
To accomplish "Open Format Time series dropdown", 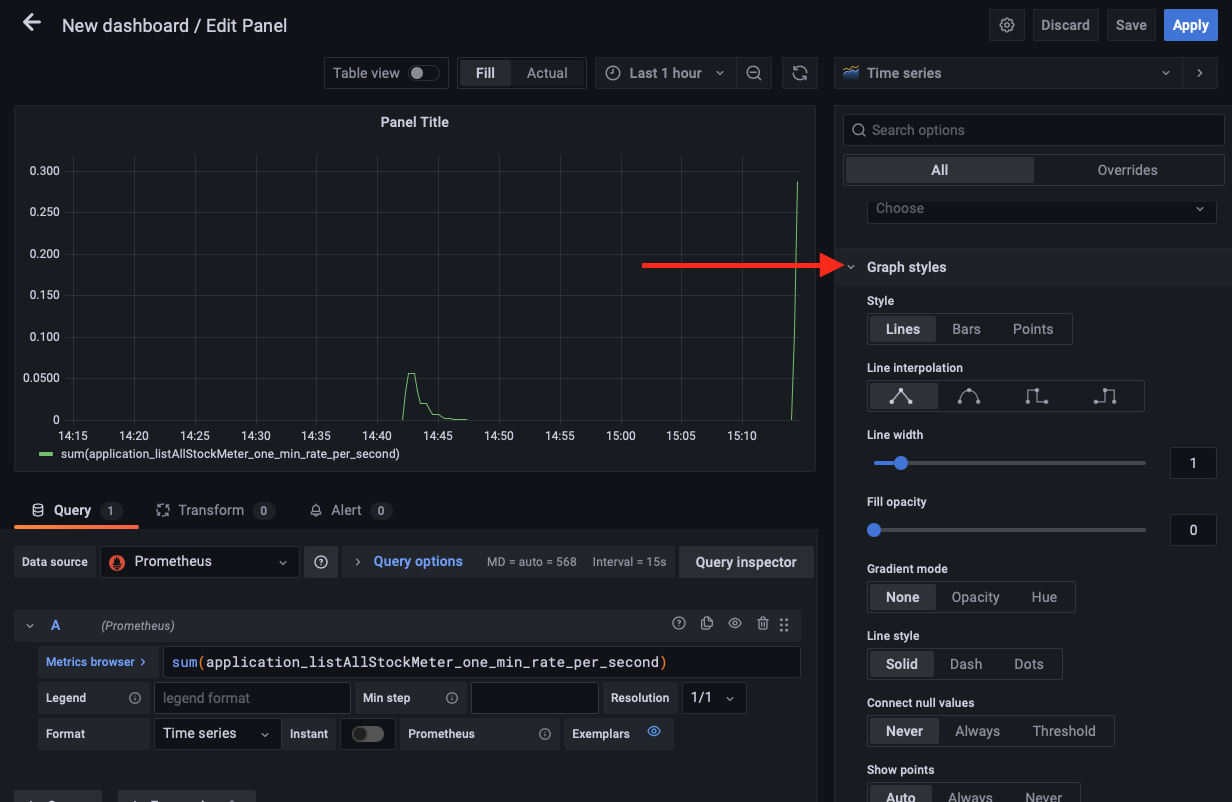I will (x=217, y=734).
